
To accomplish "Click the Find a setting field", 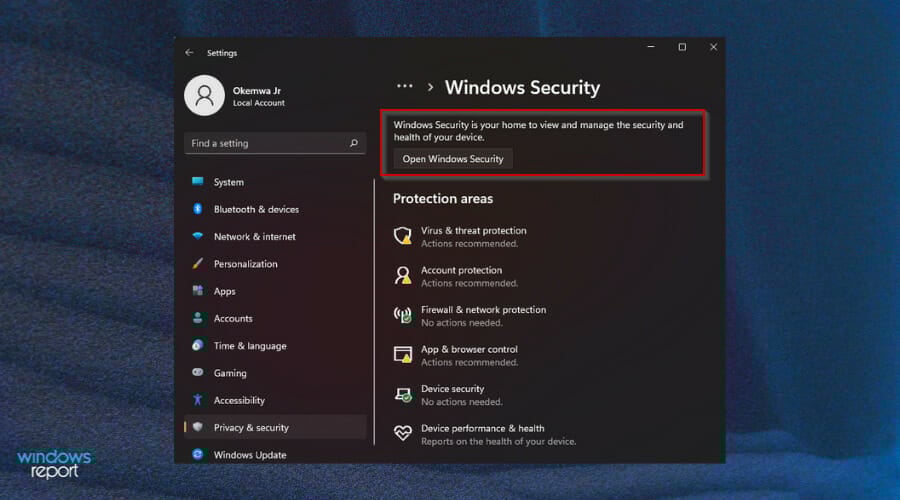I will tap(275, 143).
